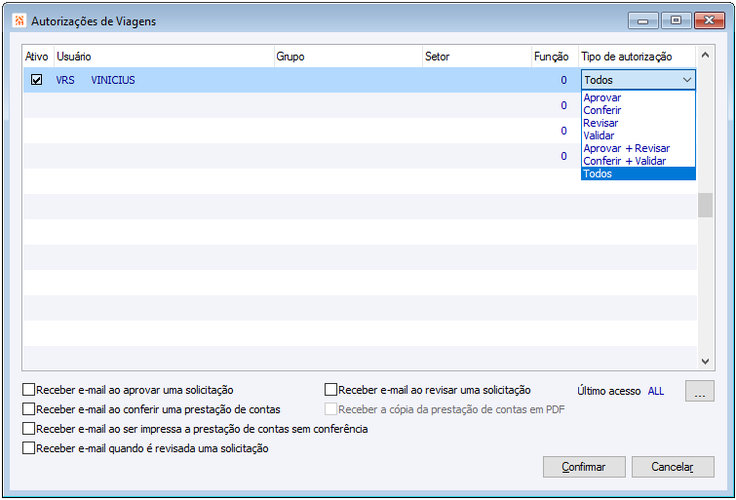Screen dimensions: 736x500
Task: Open Último acesso browse button (...)
Action: pos(699,391)
